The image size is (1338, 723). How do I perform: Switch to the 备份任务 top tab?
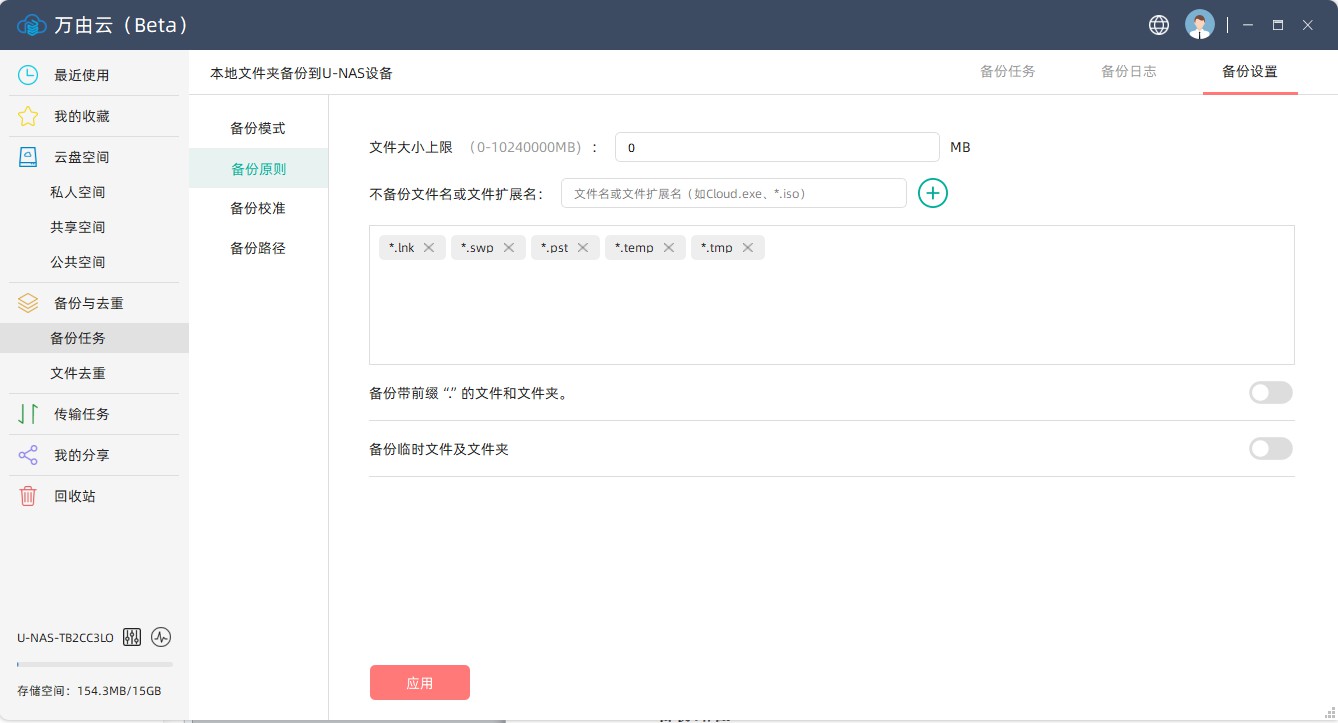point(1007,72)
